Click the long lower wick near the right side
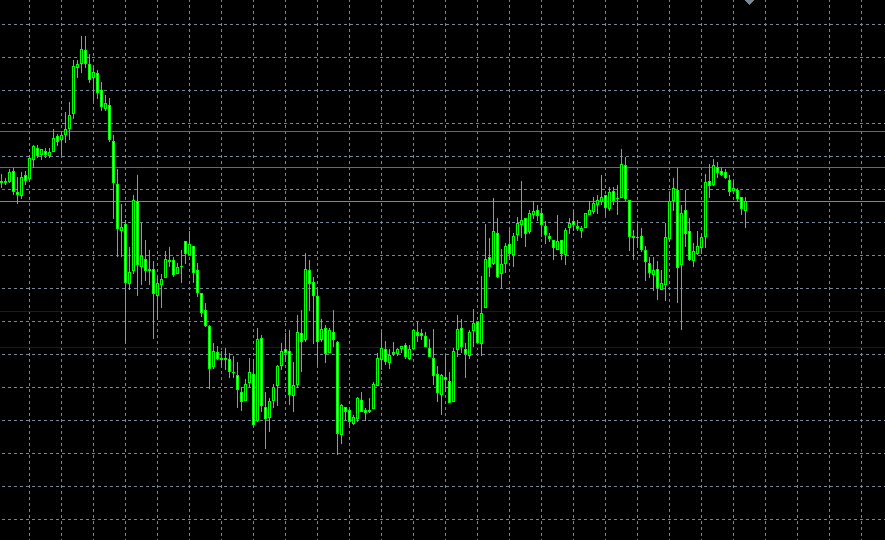885x540 pixels. [681, 300]
